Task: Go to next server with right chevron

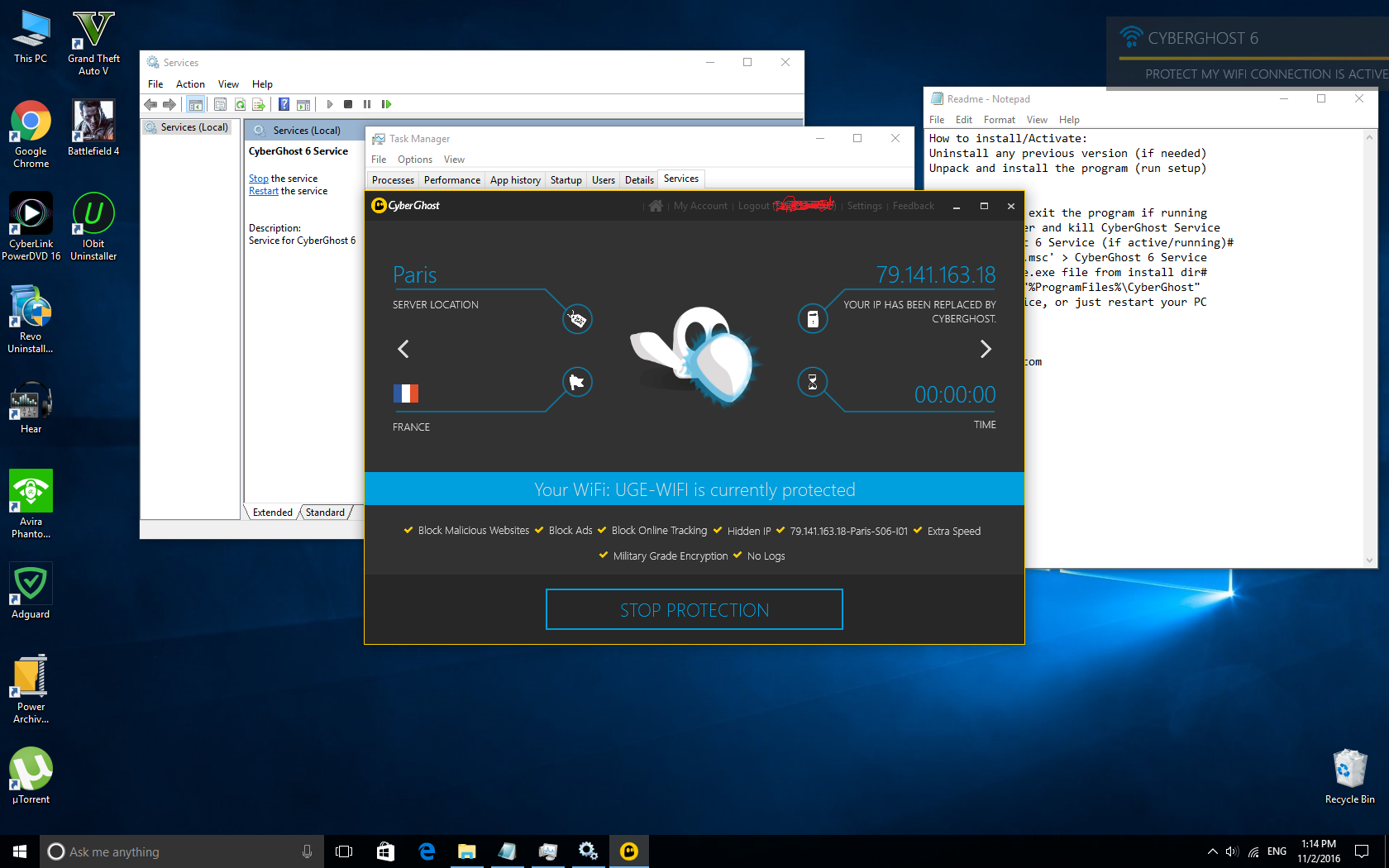Action: coord(986,349)
